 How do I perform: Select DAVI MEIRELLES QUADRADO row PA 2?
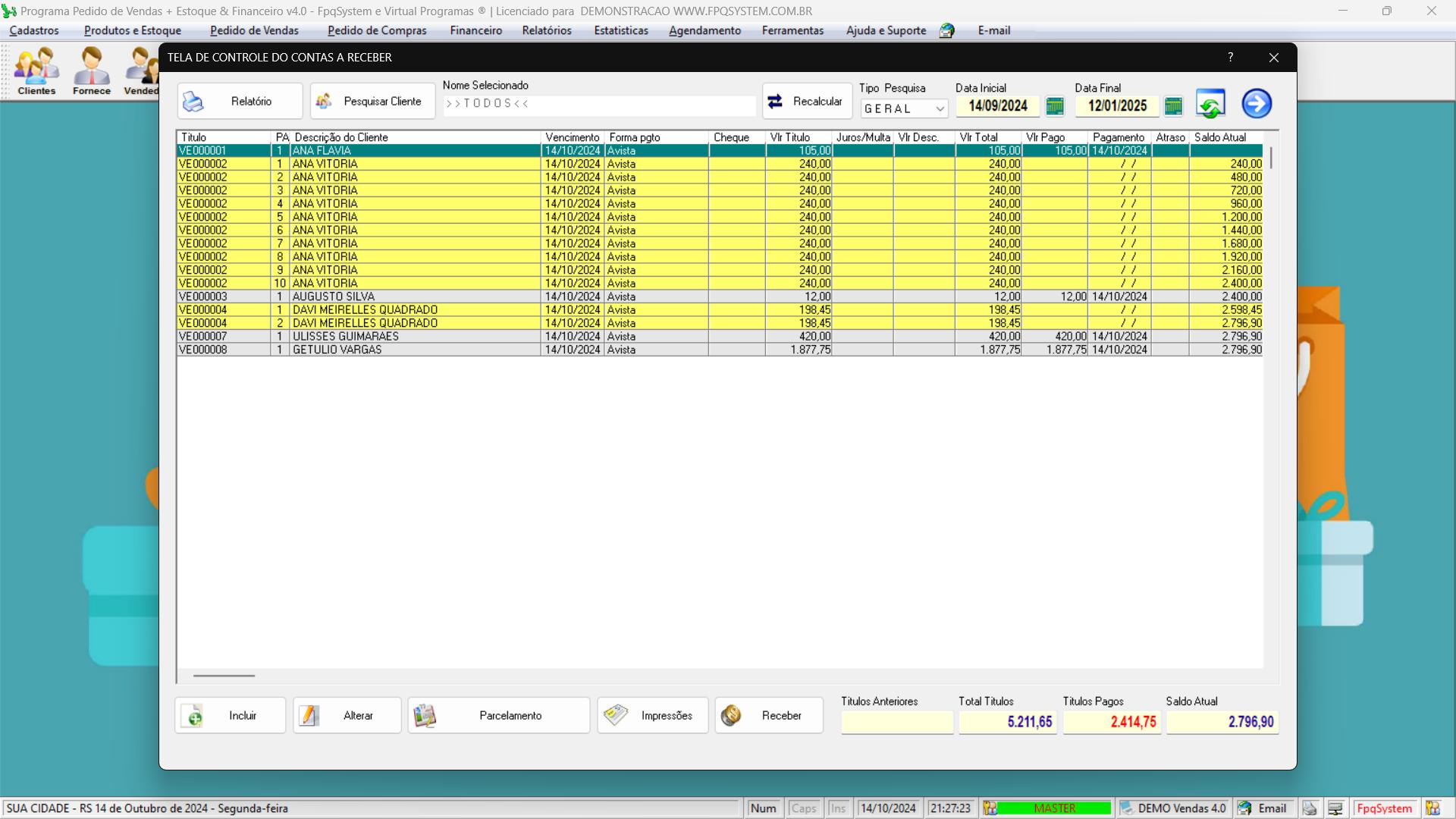tap(720, 323)
